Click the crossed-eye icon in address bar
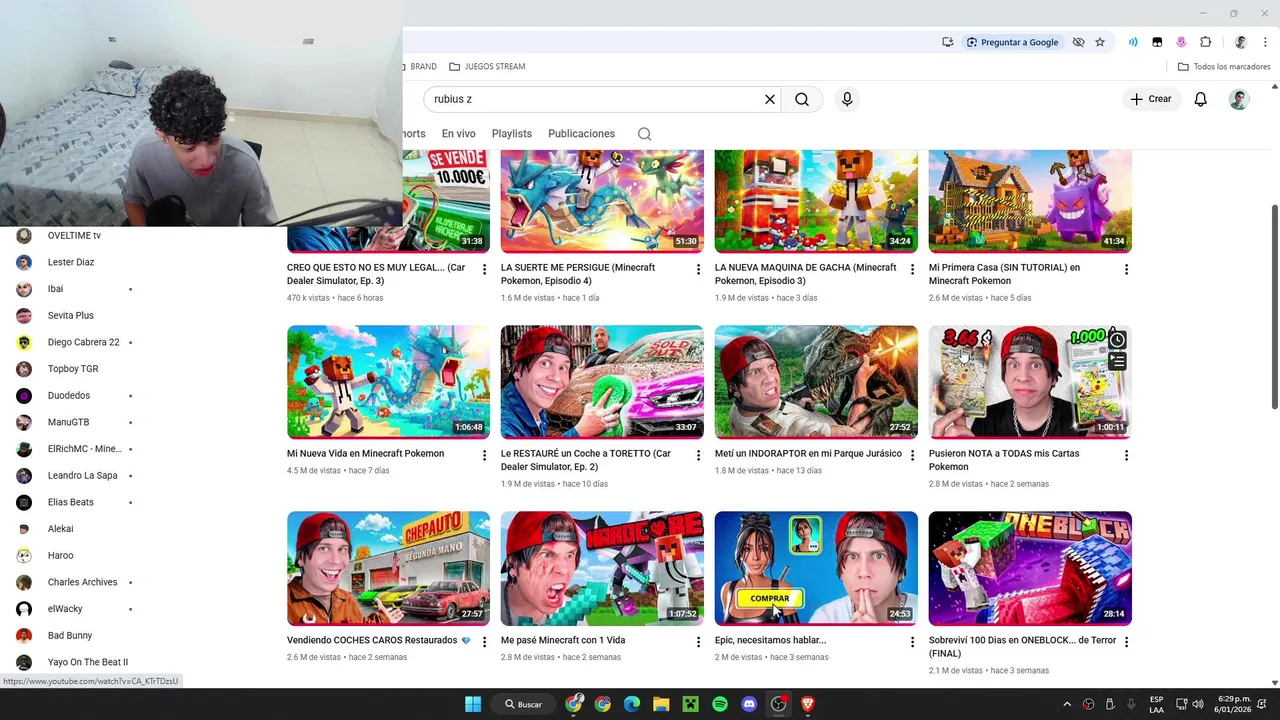 [1078, 42]
